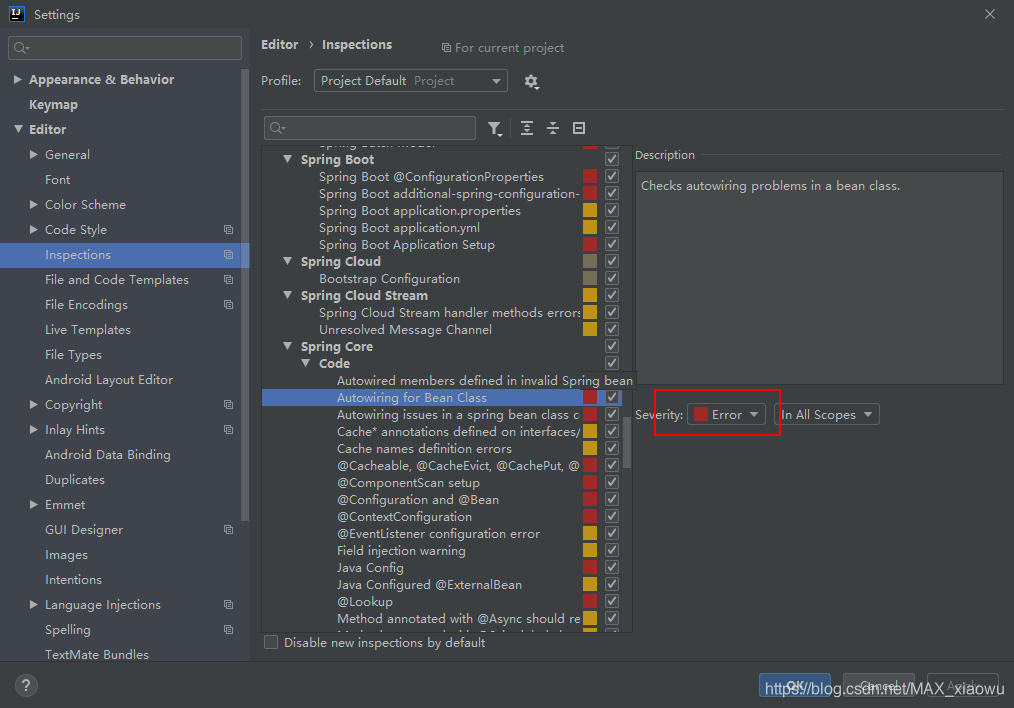
Task: Collapse the Spring Cloud Stream group
Action: [288, 295]
